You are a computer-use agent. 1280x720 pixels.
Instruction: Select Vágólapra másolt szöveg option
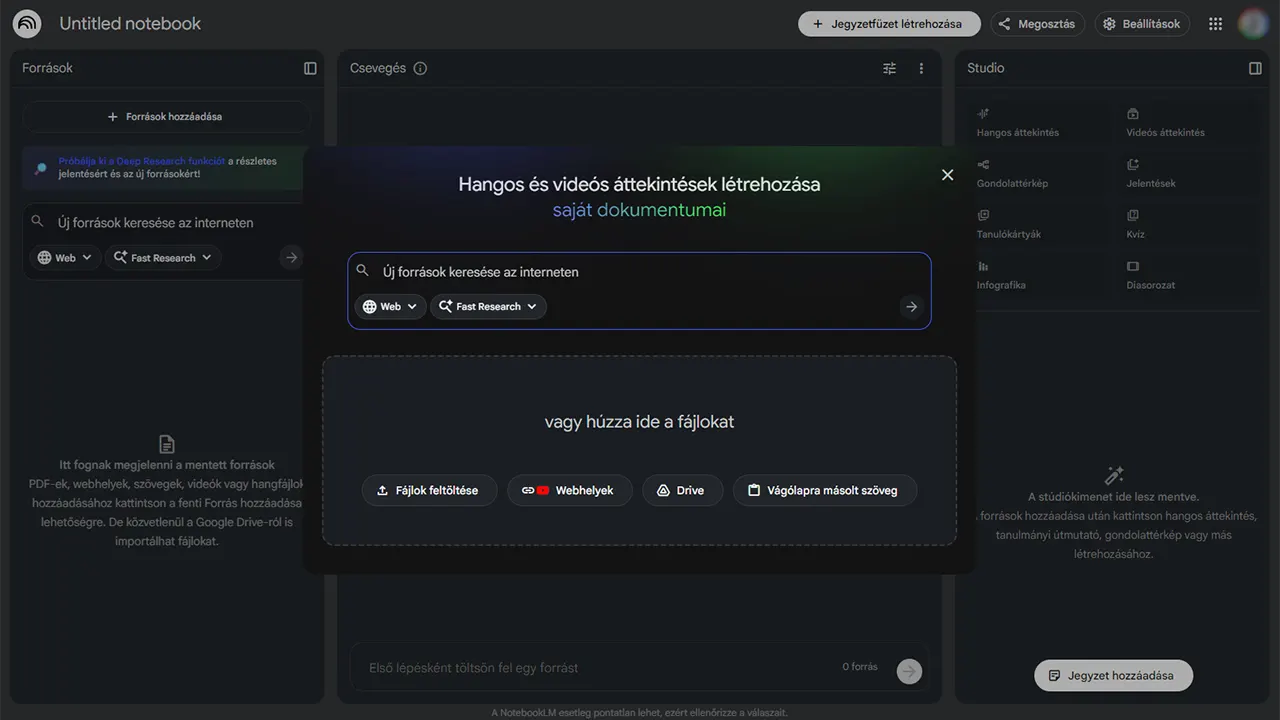click(x=824, y=491)
